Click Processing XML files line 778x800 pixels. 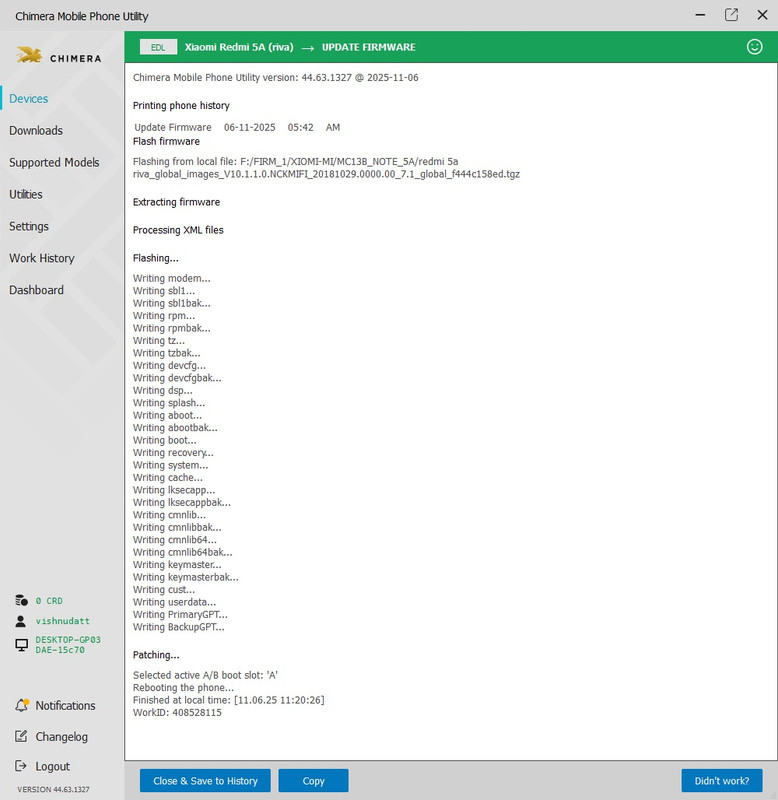[x=178, y=230]
